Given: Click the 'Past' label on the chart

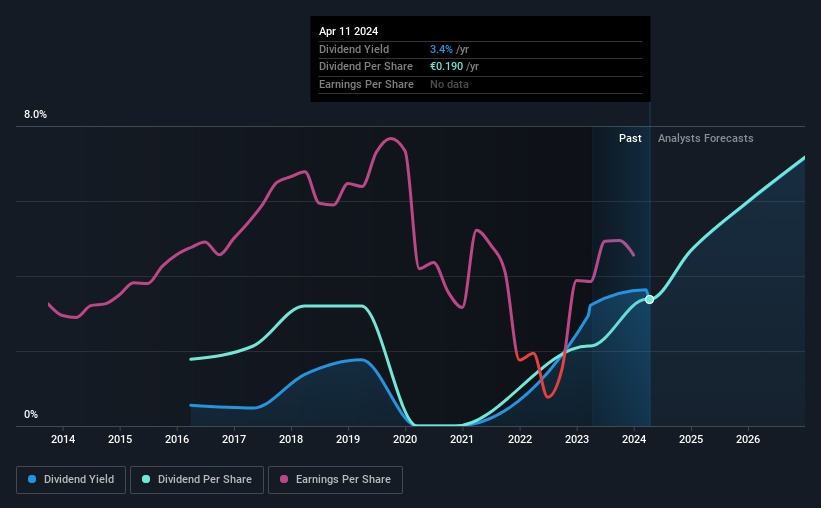Looking at the screenshot, I should (x=630, y=138).
